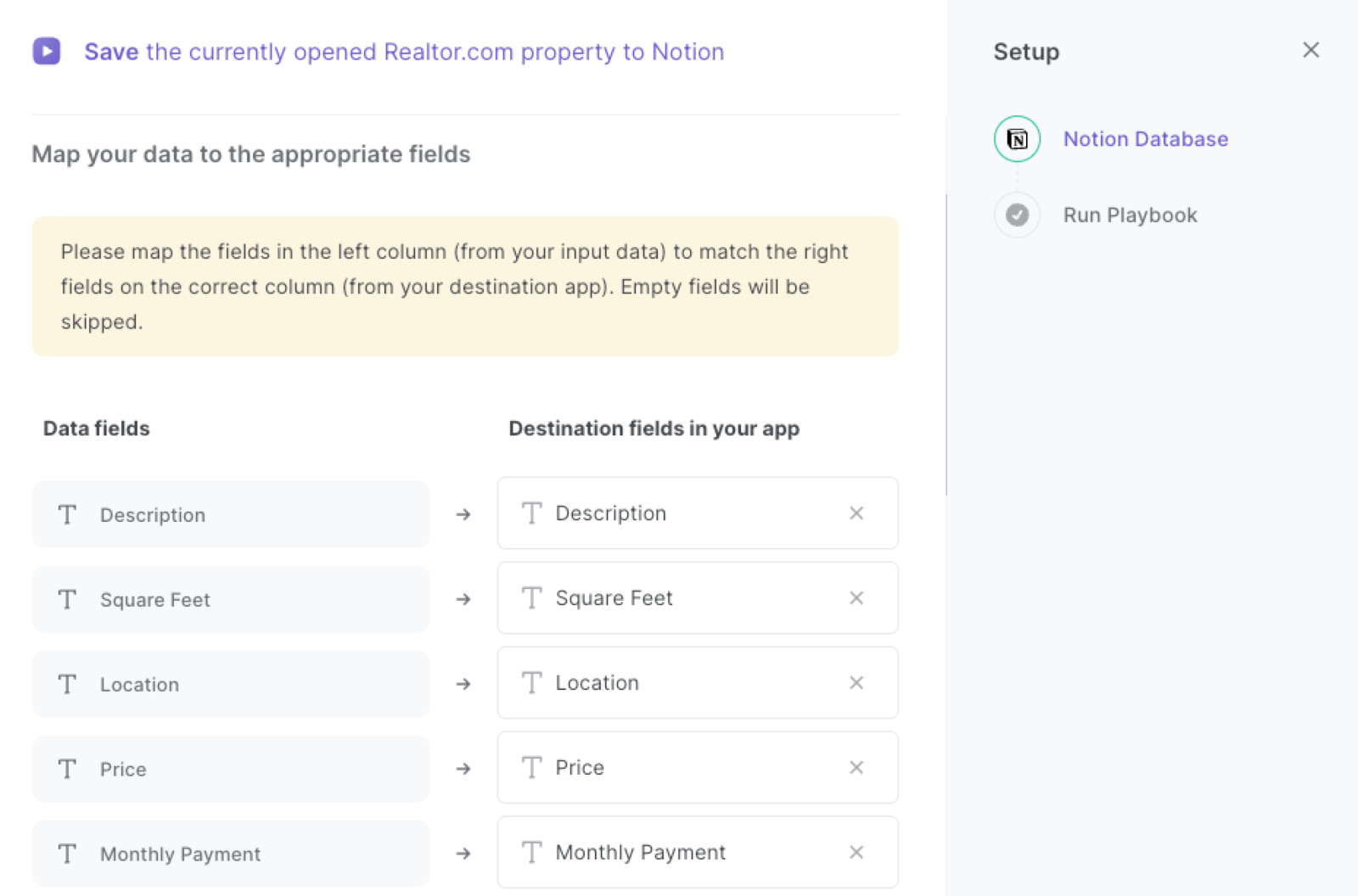Image resolution: width=1358 pixels, height=896 pixels.
Task: Select the Location data field
Action: pos(231,685)
